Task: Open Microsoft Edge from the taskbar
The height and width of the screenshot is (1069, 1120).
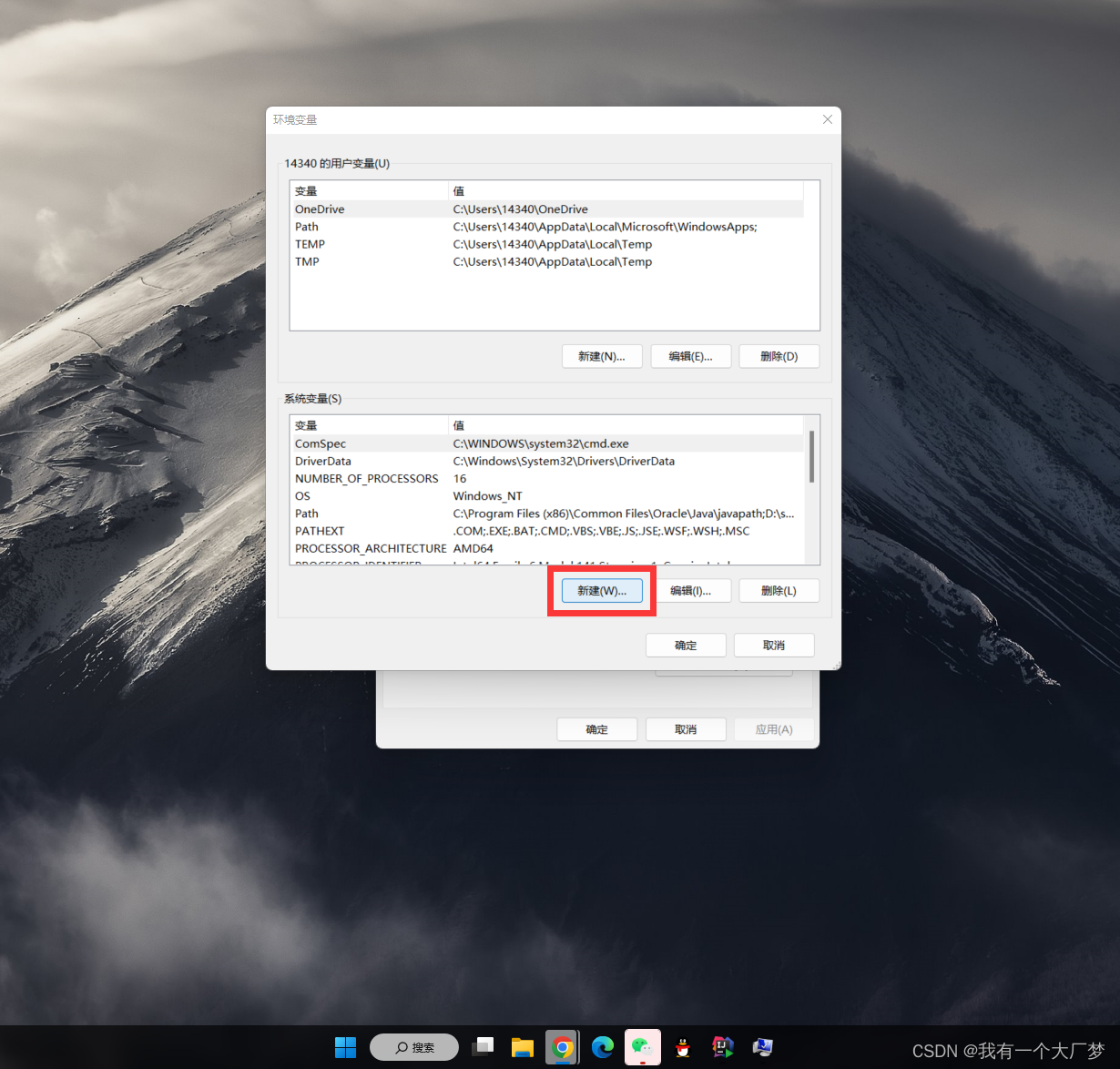Action: coord(602,1047)
